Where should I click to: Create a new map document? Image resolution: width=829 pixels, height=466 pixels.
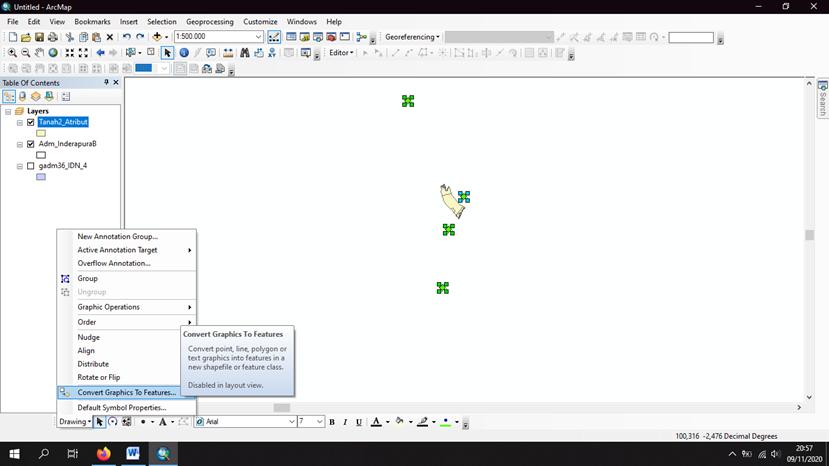(13, 37)
